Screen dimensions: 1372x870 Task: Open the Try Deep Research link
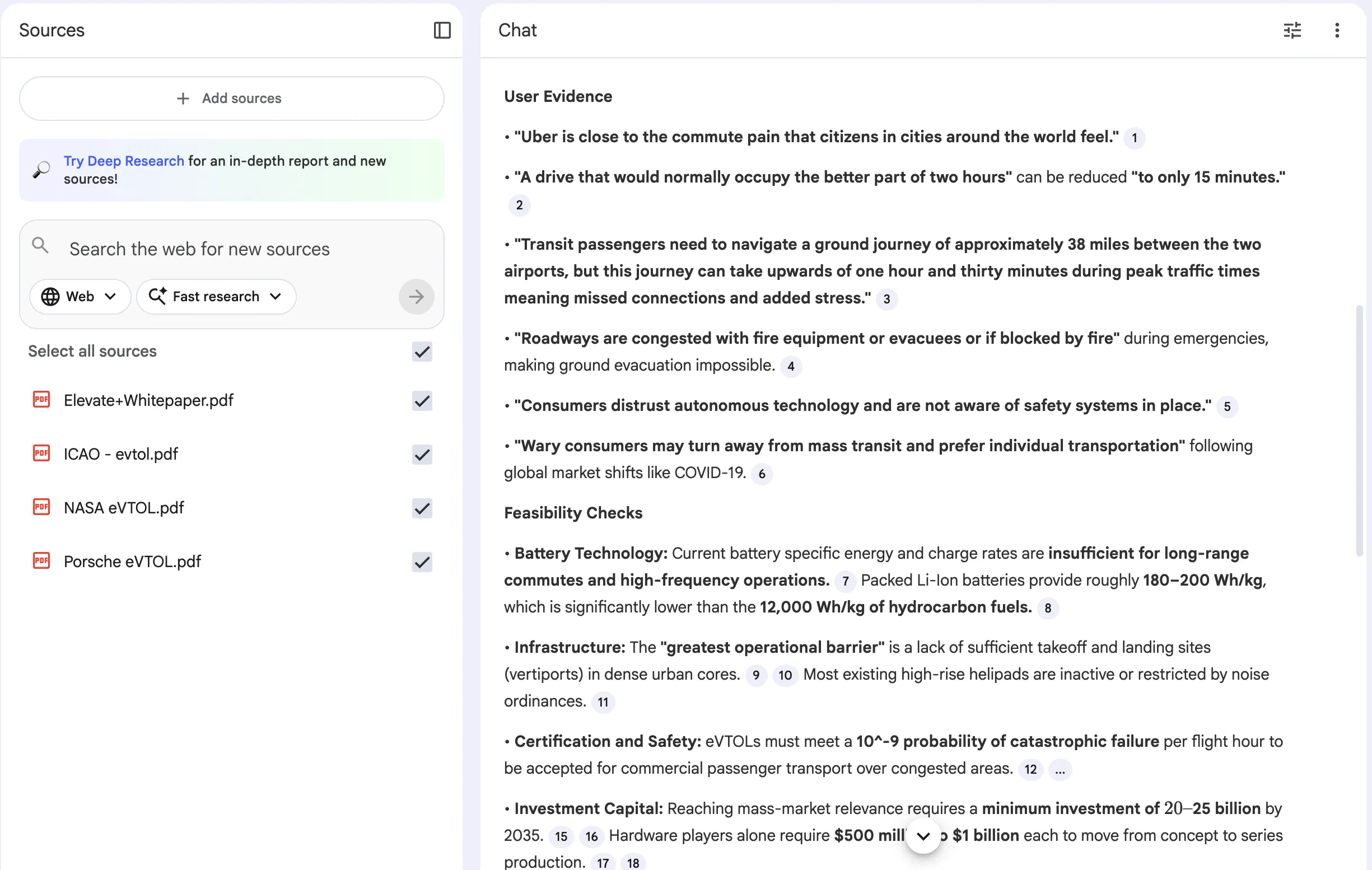(124, 161)
